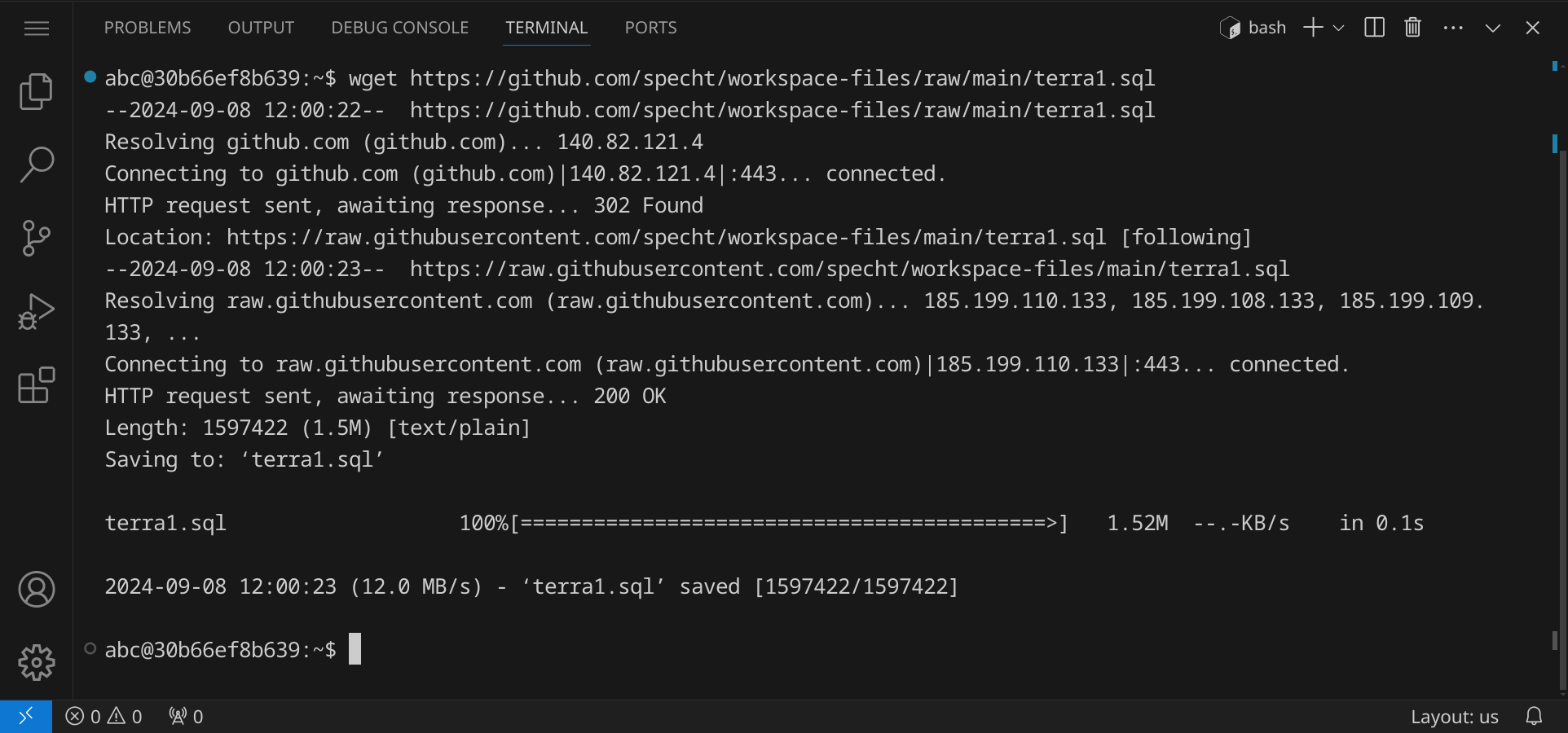Open the Extensions view
Viewport: 1568px width, 733px height.
tap(36, 385)
